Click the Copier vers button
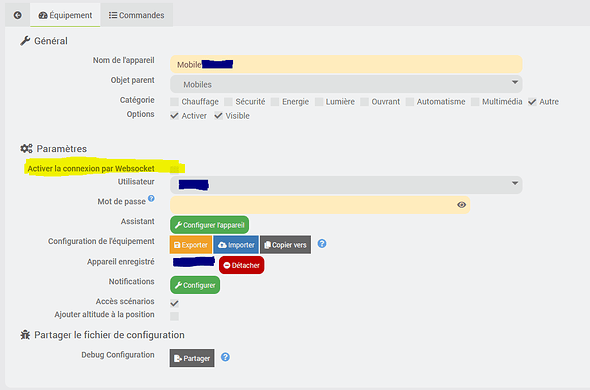 [x=286, y=245]
